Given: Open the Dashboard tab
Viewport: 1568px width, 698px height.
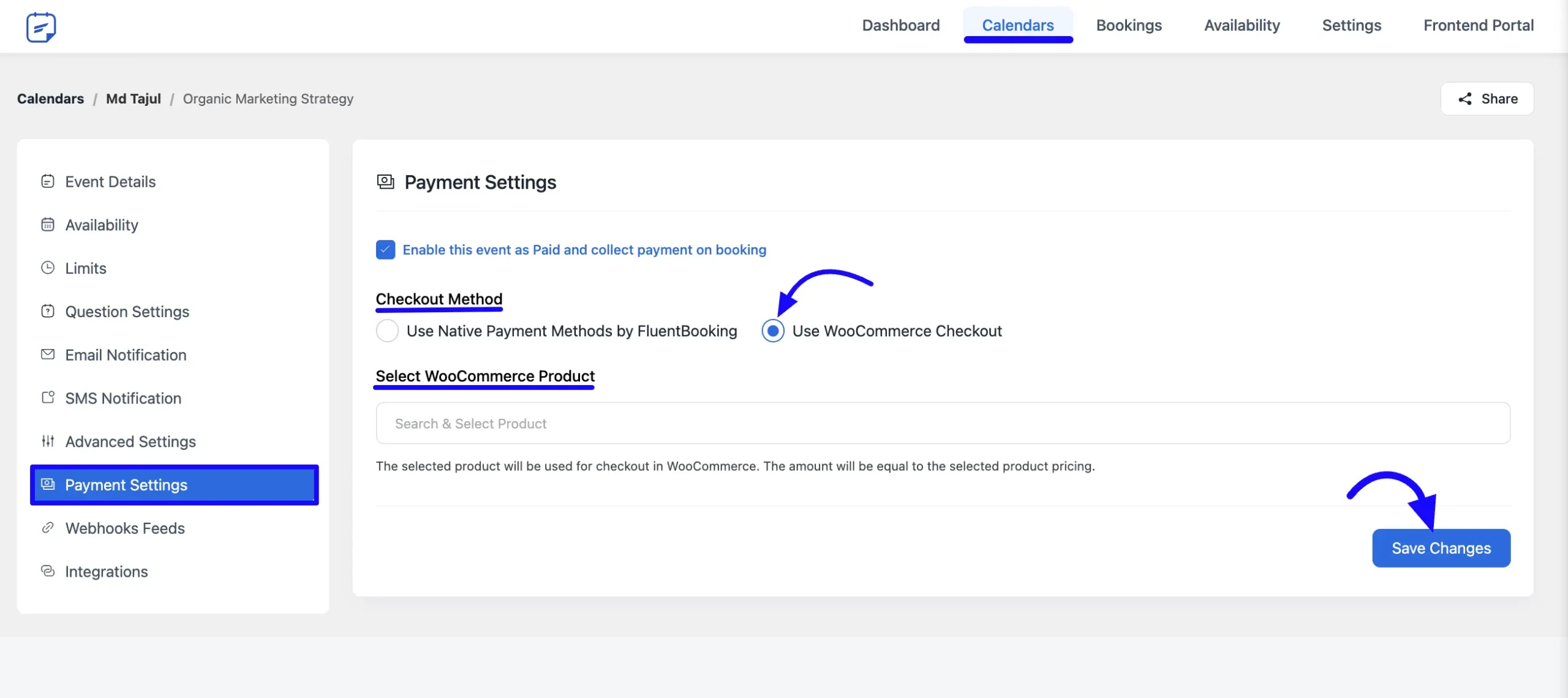Looking at the screenshot, I should tap(901, 26).
